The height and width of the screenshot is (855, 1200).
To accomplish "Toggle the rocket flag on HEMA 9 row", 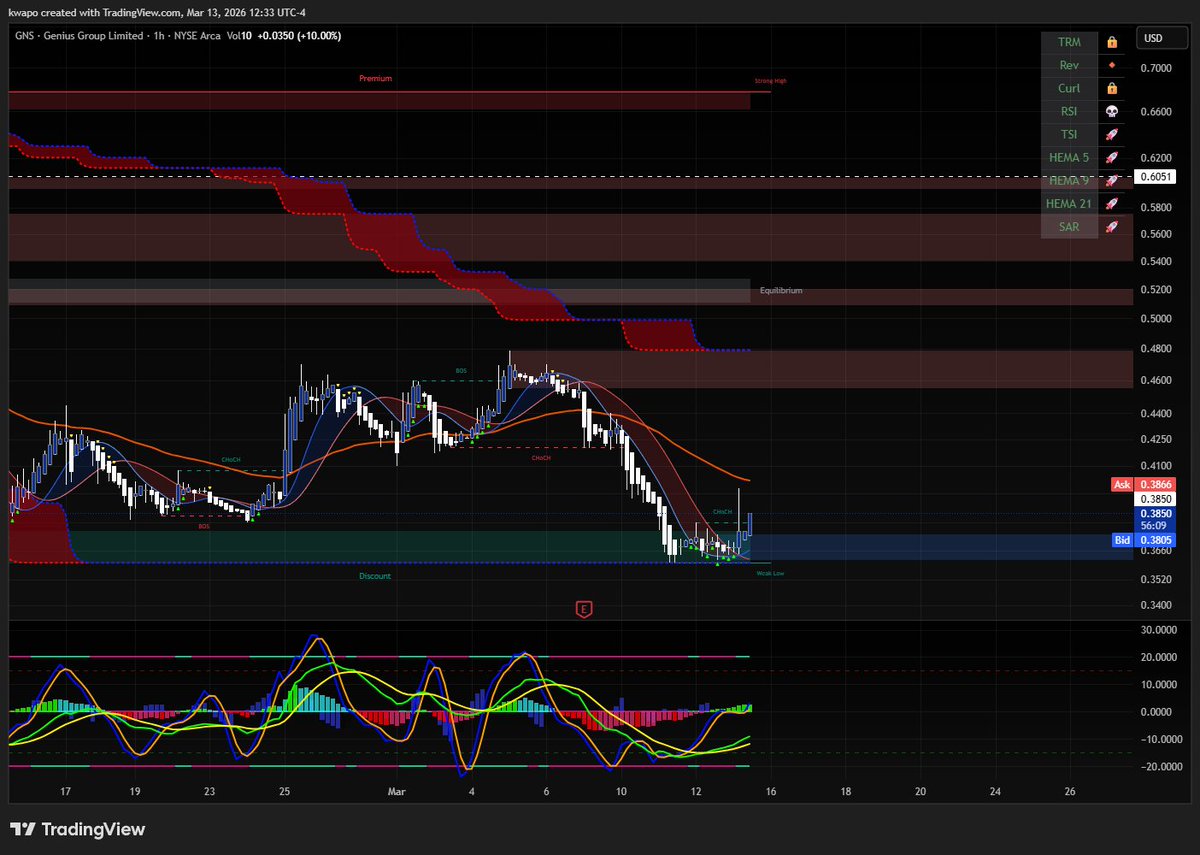I will coord(1110,180).
